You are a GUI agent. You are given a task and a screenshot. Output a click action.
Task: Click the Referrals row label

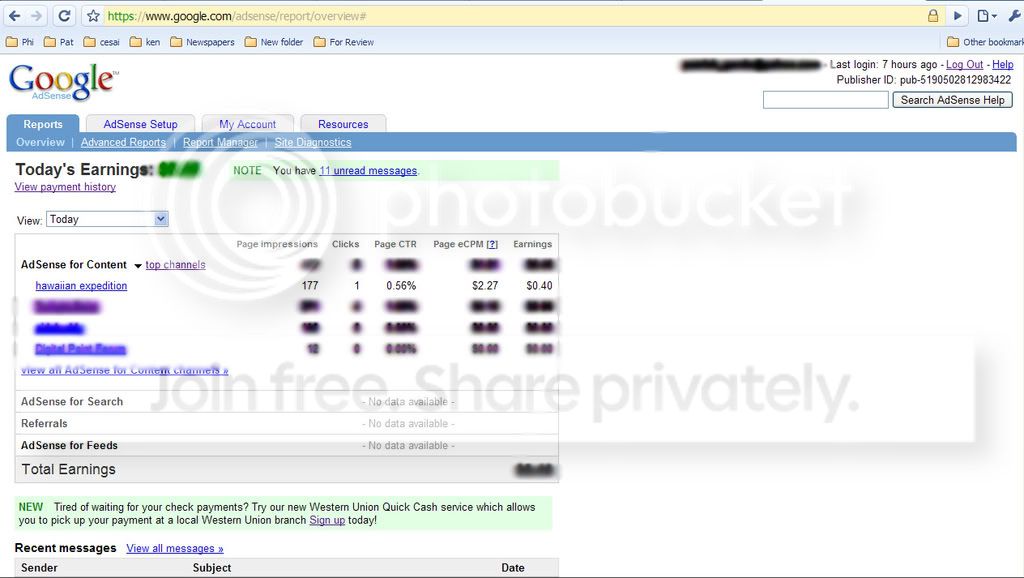coord(44,423)
